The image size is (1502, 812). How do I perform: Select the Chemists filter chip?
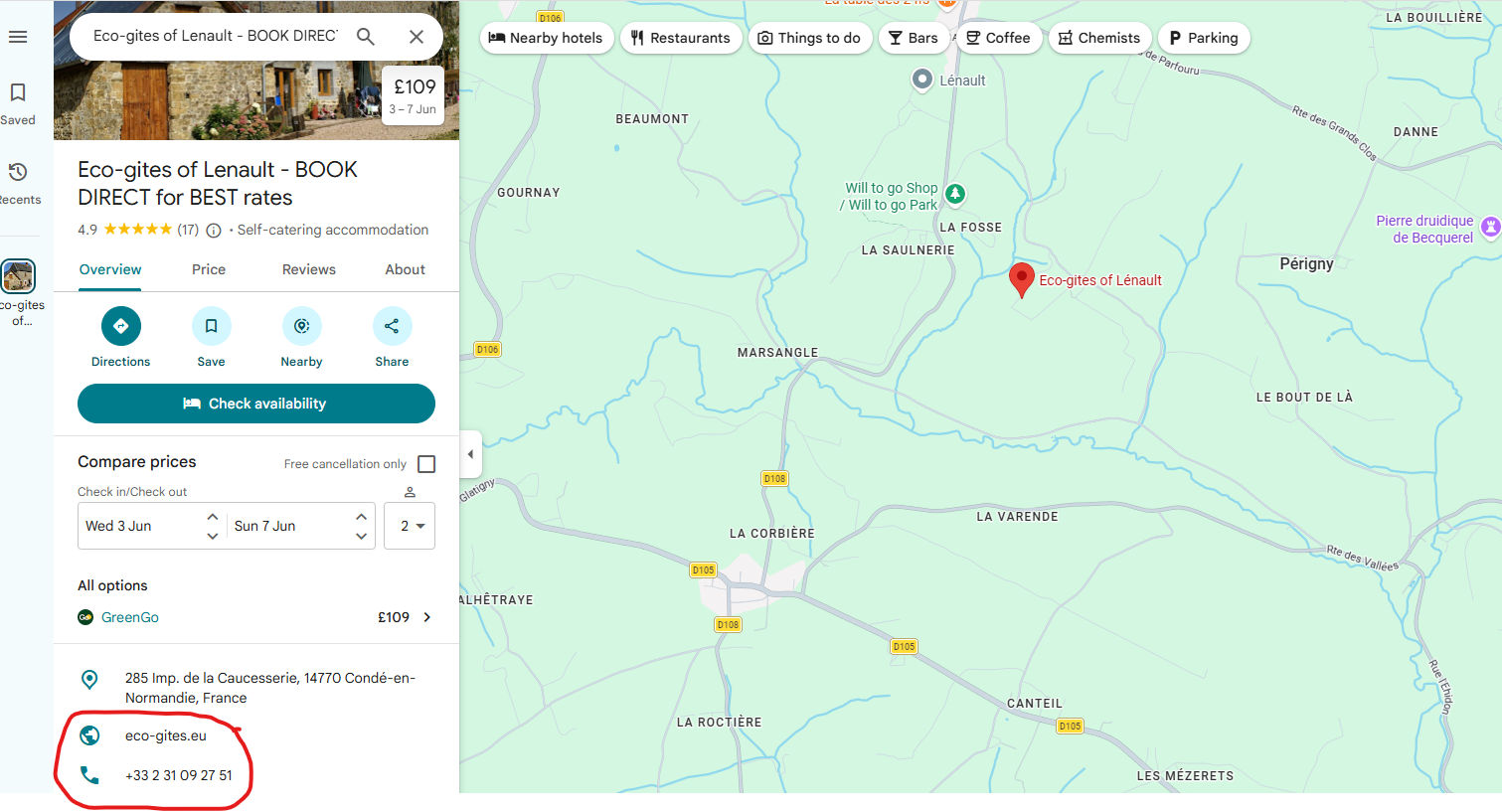point(1099,38)
